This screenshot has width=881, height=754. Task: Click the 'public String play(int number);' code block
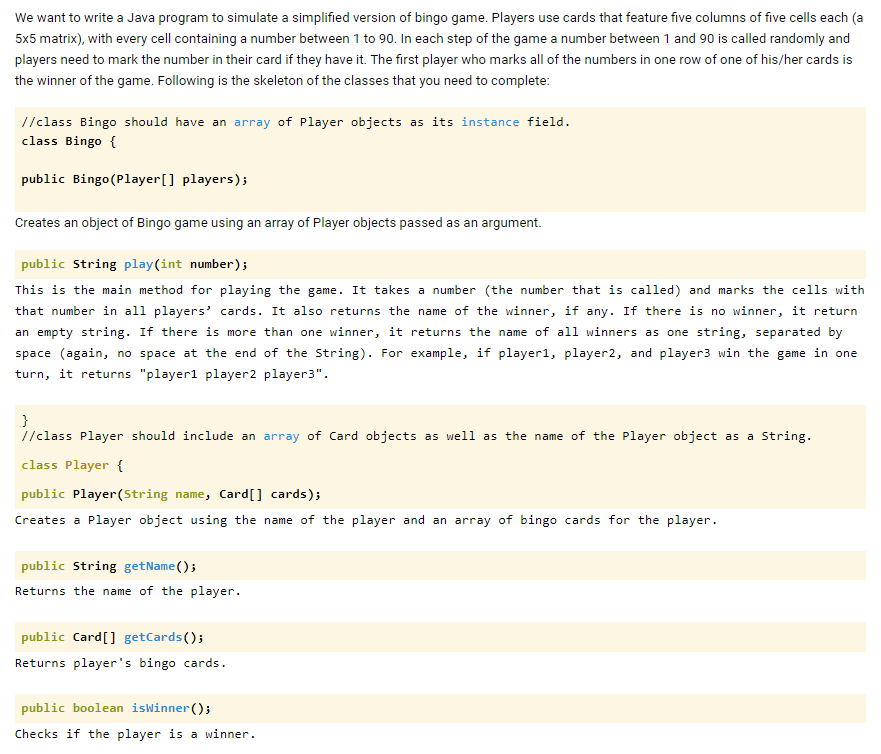(200, 263)
